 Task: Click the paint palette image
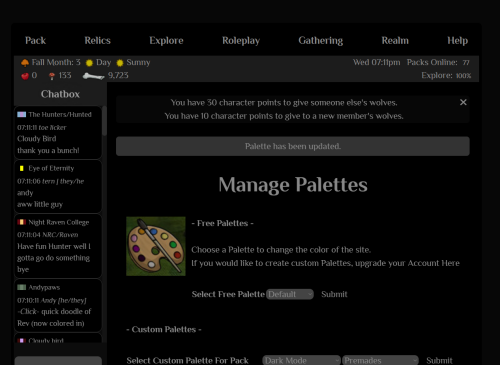click(156, 246)
